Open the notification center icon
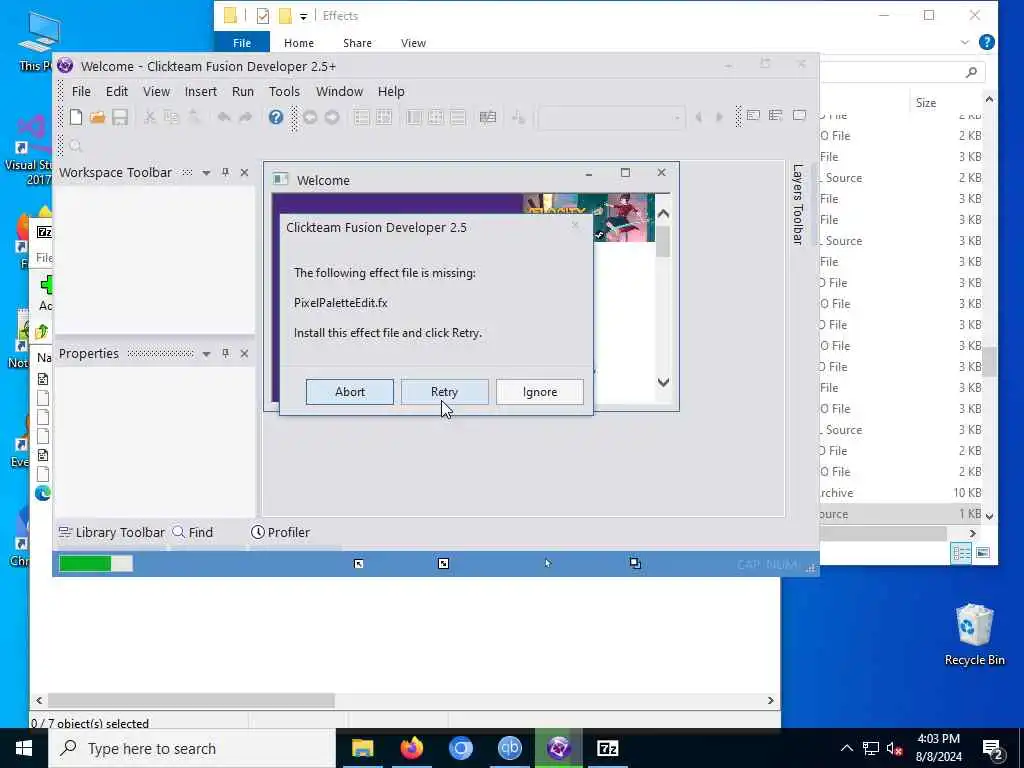This screenshot has height=768, width=1024. tap(993, 748)
